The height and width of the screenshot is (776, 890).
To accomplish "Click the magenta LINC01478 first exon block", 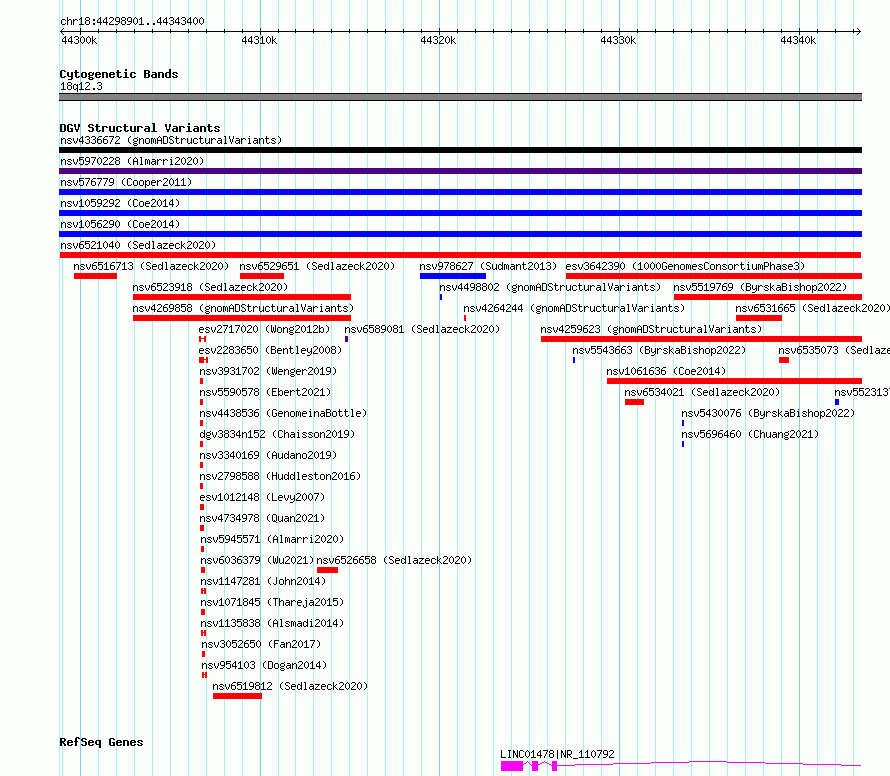I will pyautogui.click(x=512, y=766).
